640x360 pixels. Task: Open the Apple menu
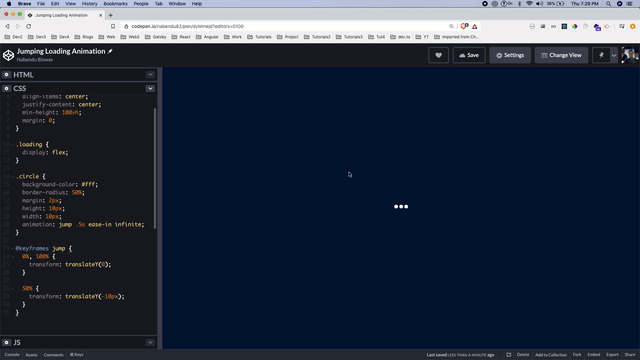pos(9,4)
